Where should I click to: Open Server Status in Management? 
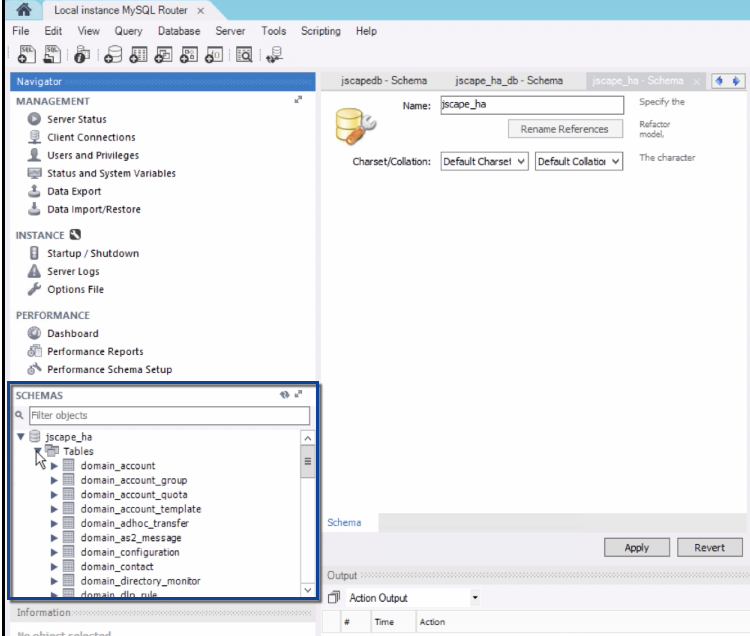(x=77, y=119)
